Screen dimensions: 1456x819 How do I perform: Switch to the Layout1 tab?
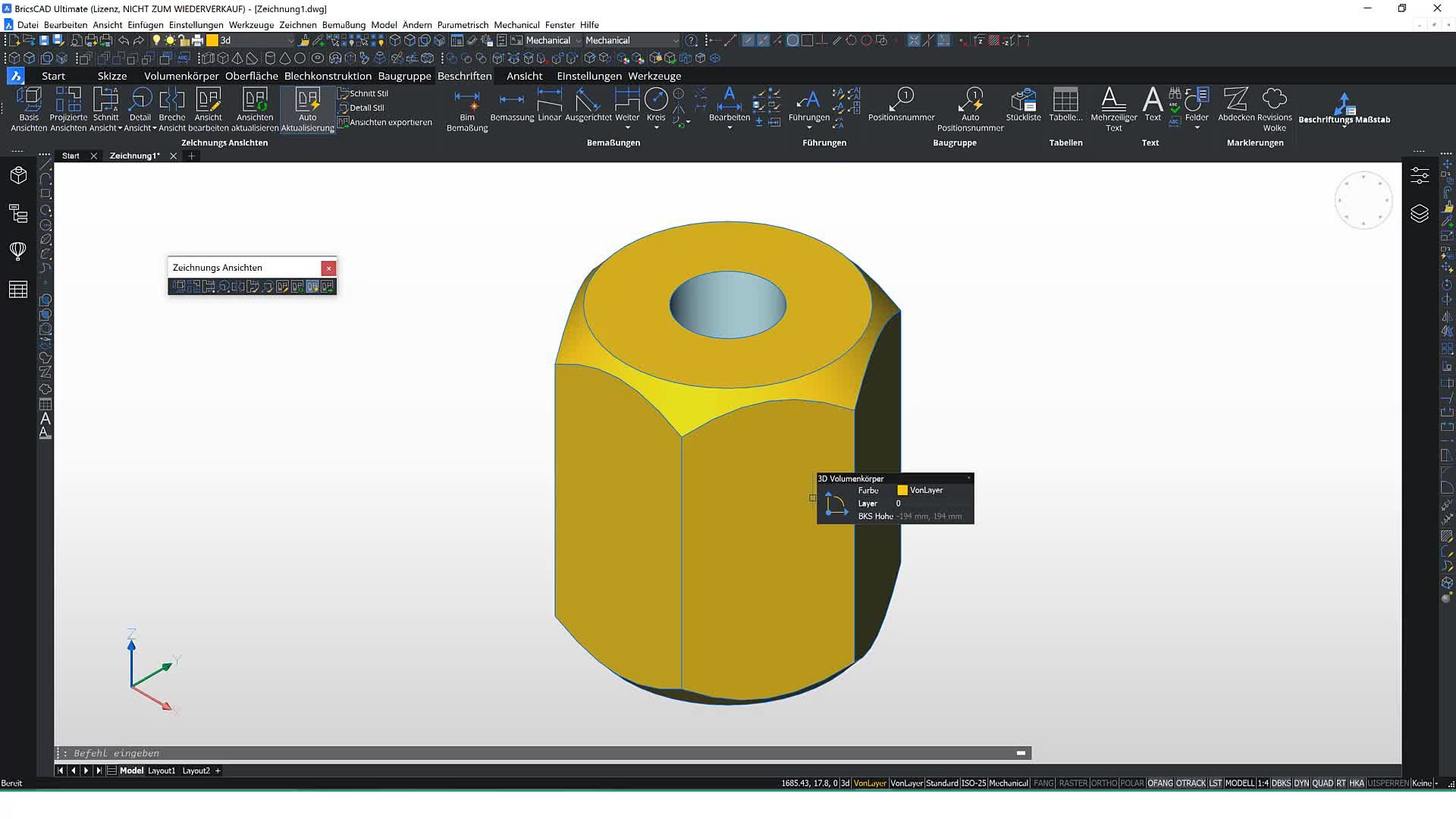162,770
